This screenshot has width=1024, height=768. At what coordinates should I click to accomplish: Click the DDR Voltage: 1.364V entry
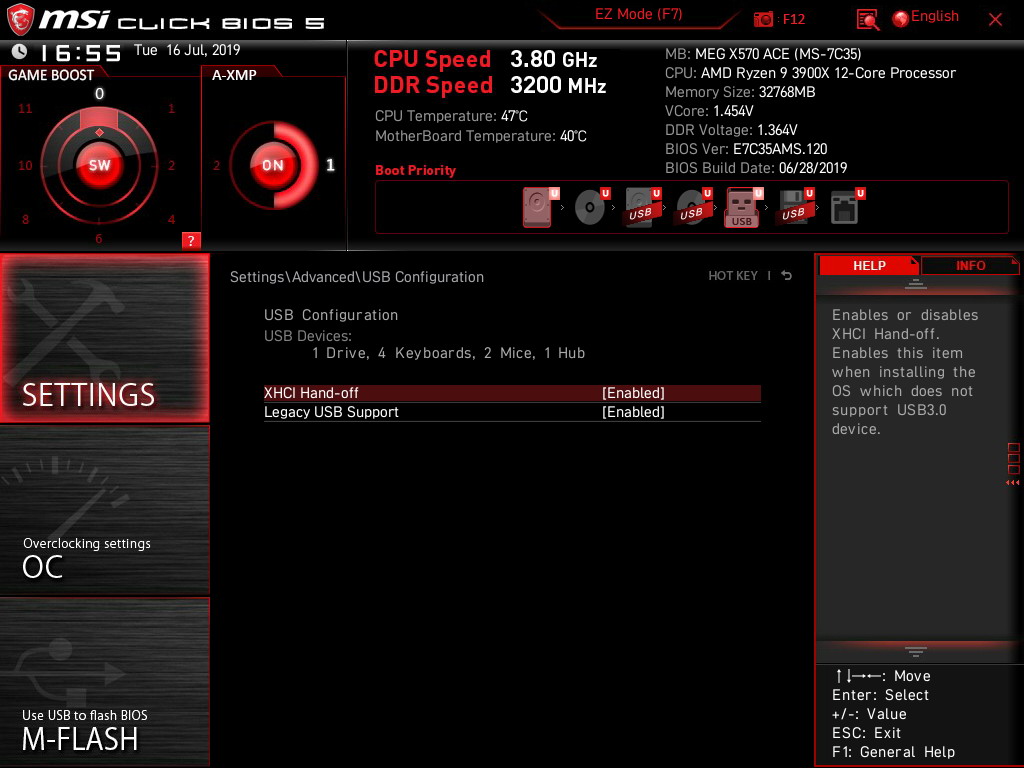(731, 130)
